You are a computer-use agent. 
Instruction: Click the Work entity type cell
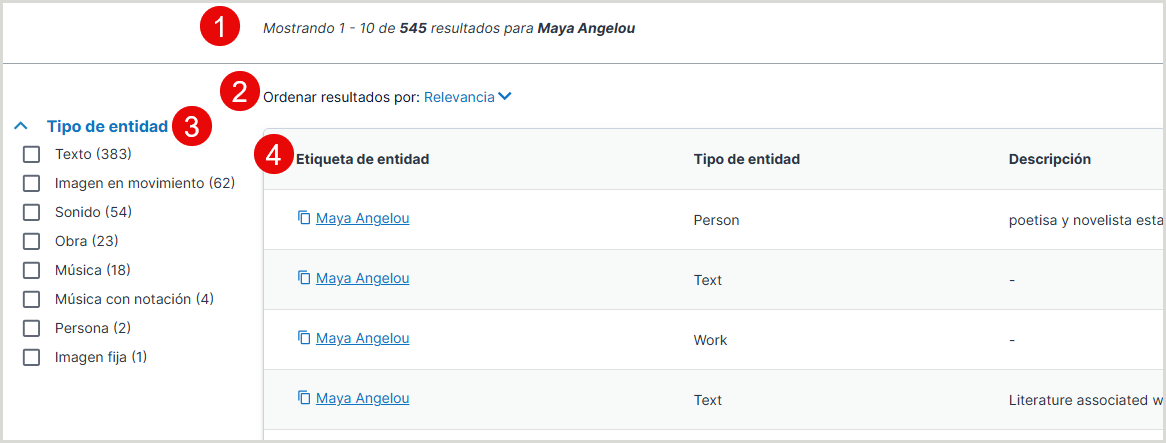710,340
